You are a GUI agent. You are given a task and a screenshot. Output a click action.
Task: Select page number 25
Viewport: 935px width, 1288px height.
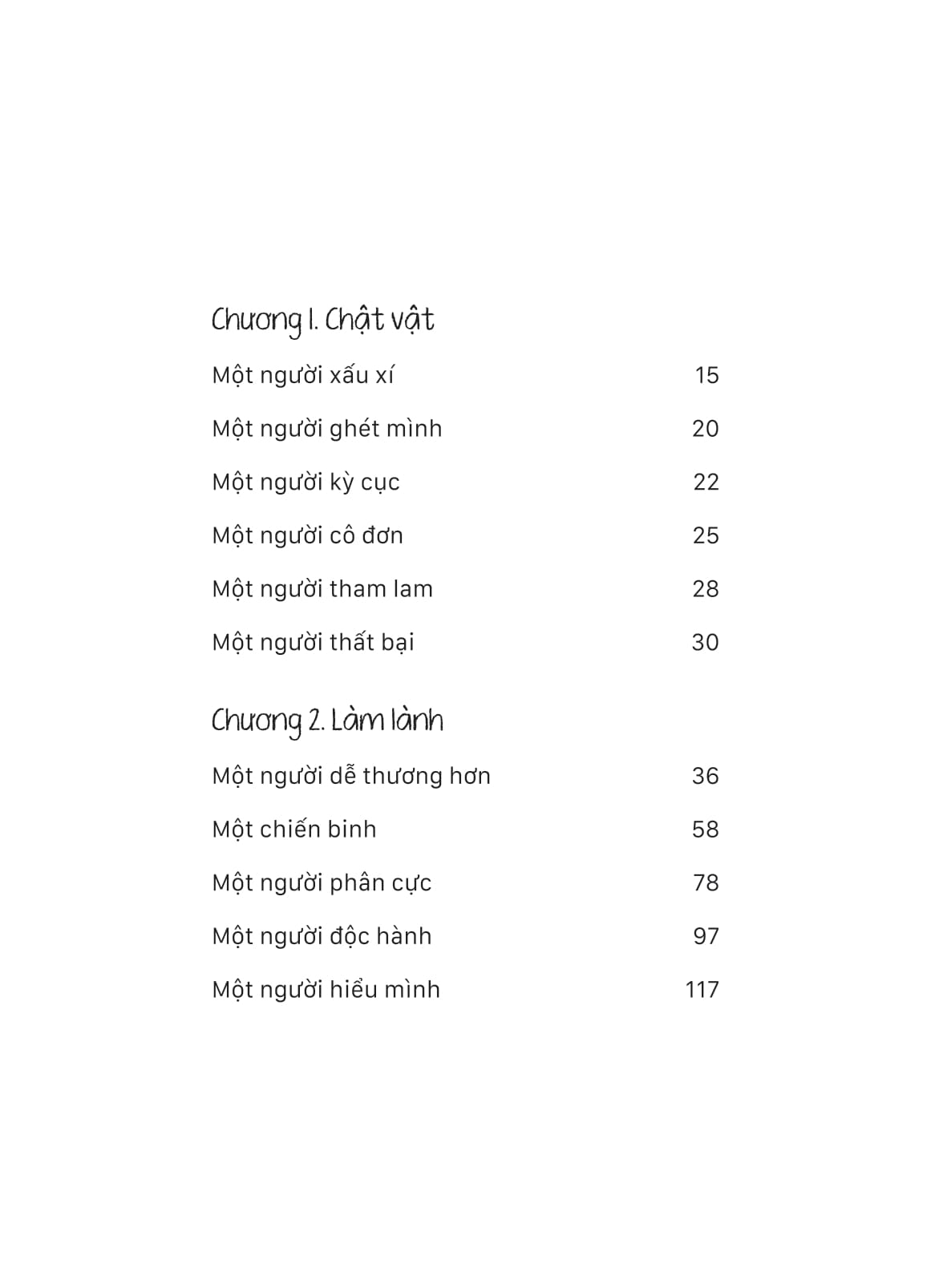(706, 535)
